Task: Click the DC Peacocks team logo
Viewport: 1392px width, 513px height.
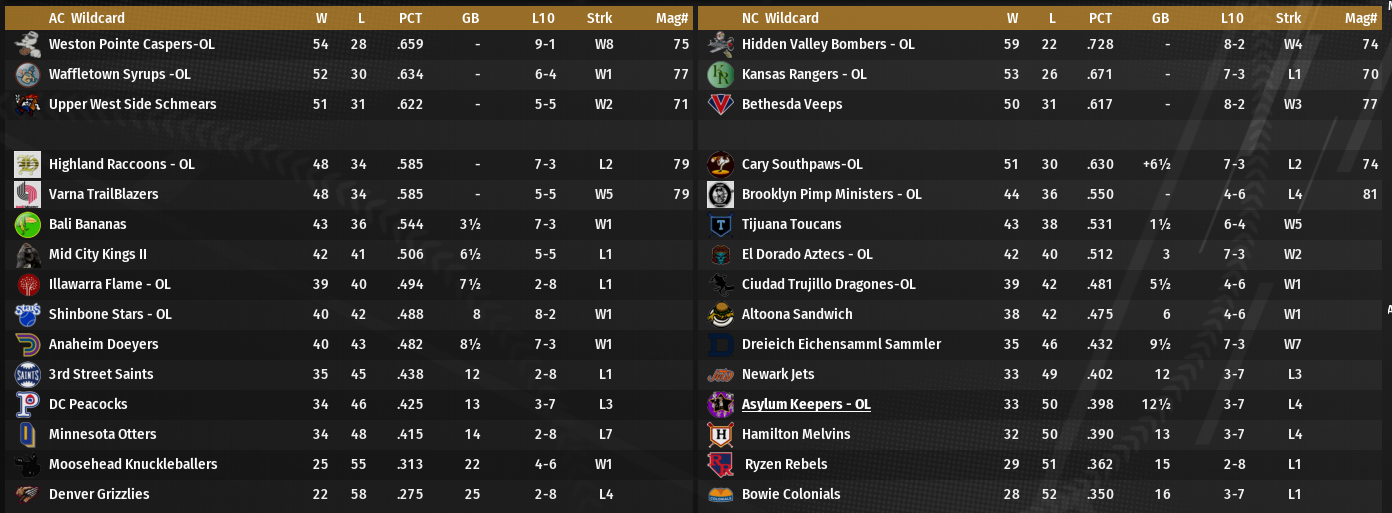Action: click(28, 404)
